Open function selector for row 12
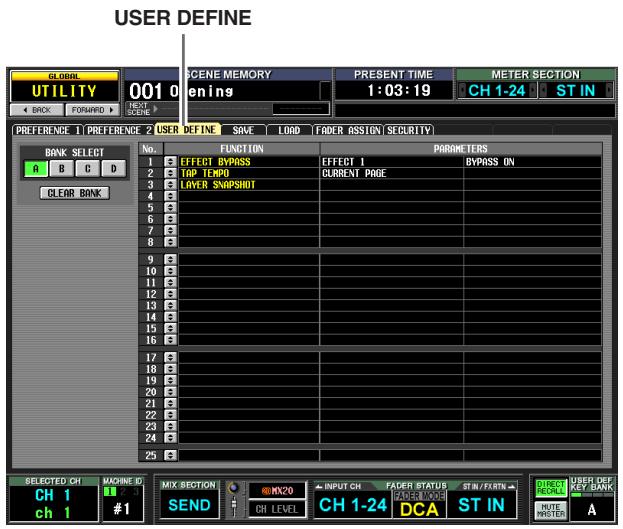Screen dimensions: 623x529 tap(170, 294)
